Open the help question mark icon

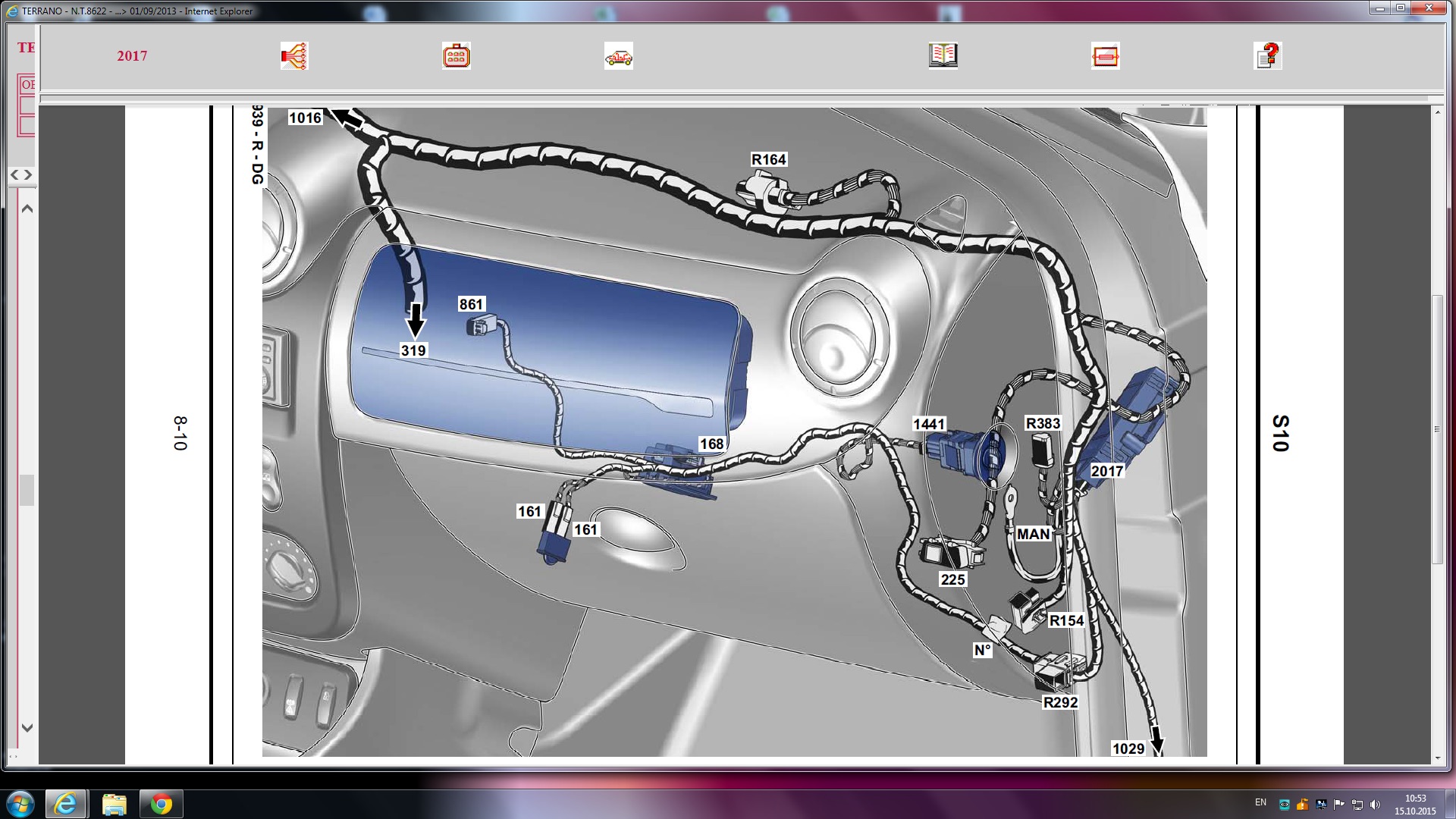[1268, 56]
